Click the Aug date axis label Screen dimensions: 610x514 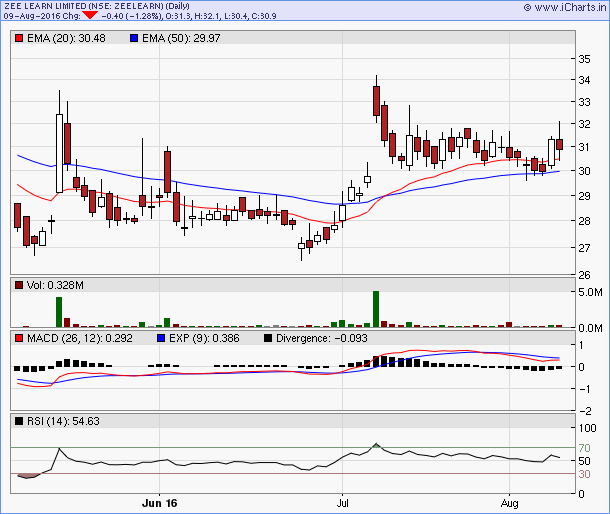510,503
